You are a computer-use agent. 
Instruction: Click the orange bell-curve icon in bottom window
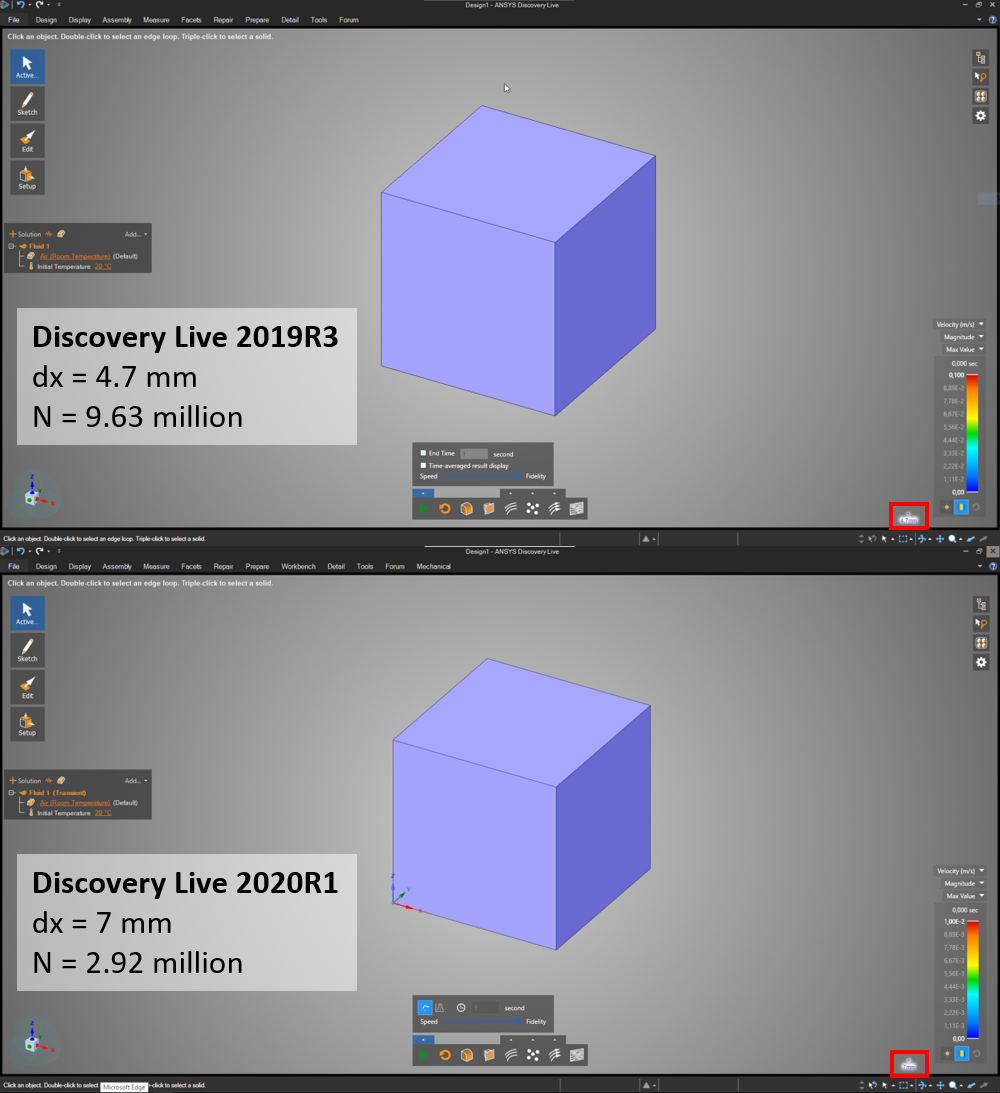click(440, 1008)
